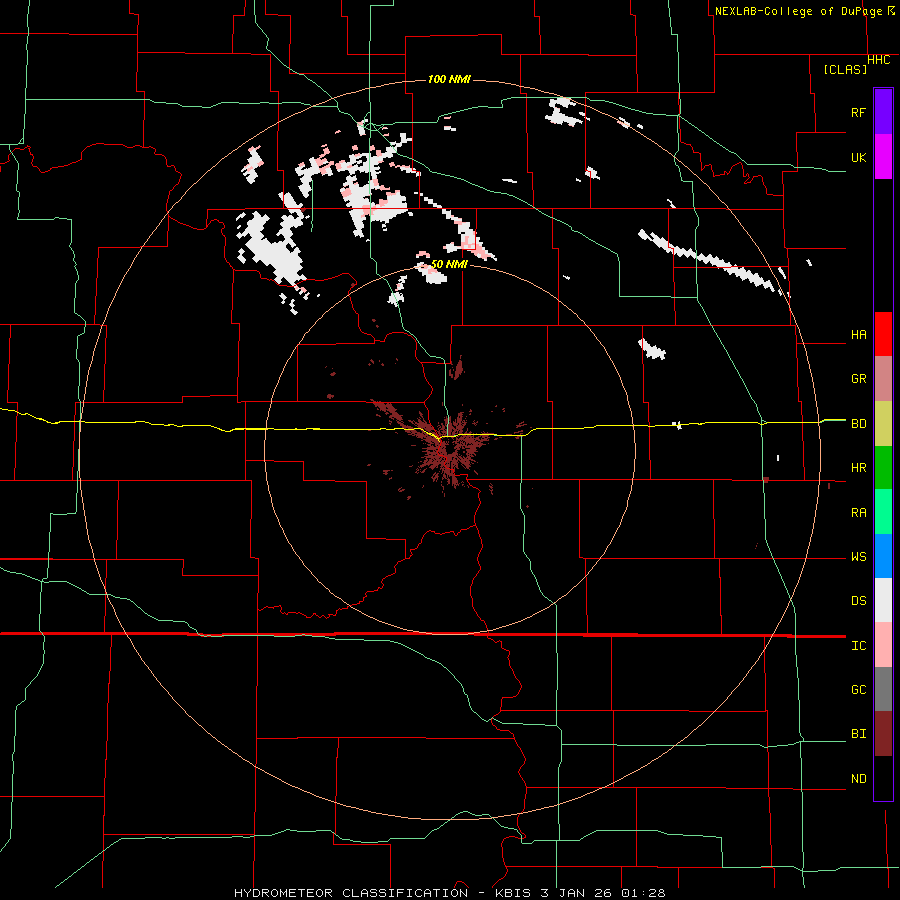Viewport: 900px width, 900px height.
Task: Click the 50 NMI range ring label
Action: tap(449, 264)
